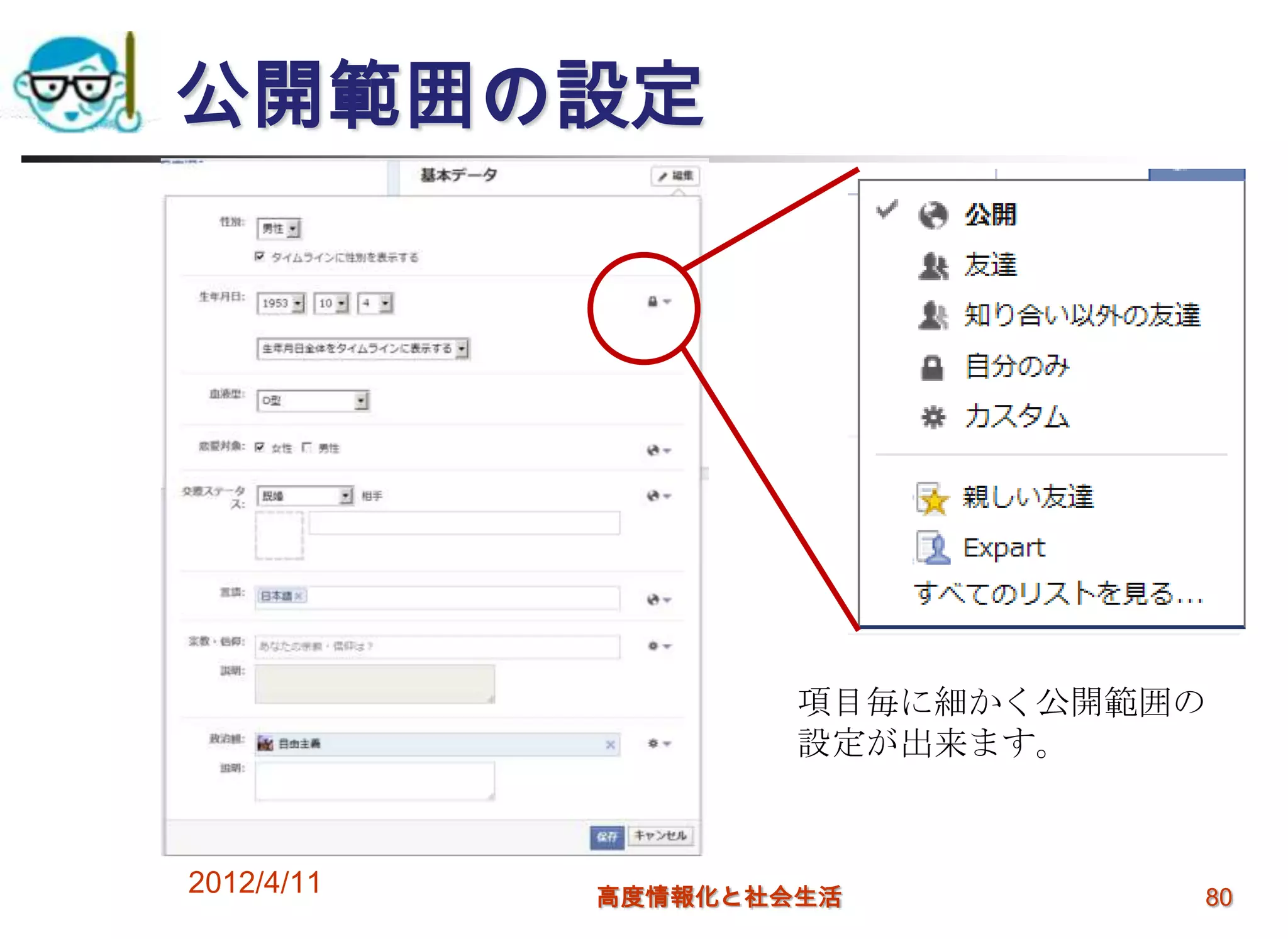
Task: Remove the 自由主義 political view entry
Action: tap(610, 745)
